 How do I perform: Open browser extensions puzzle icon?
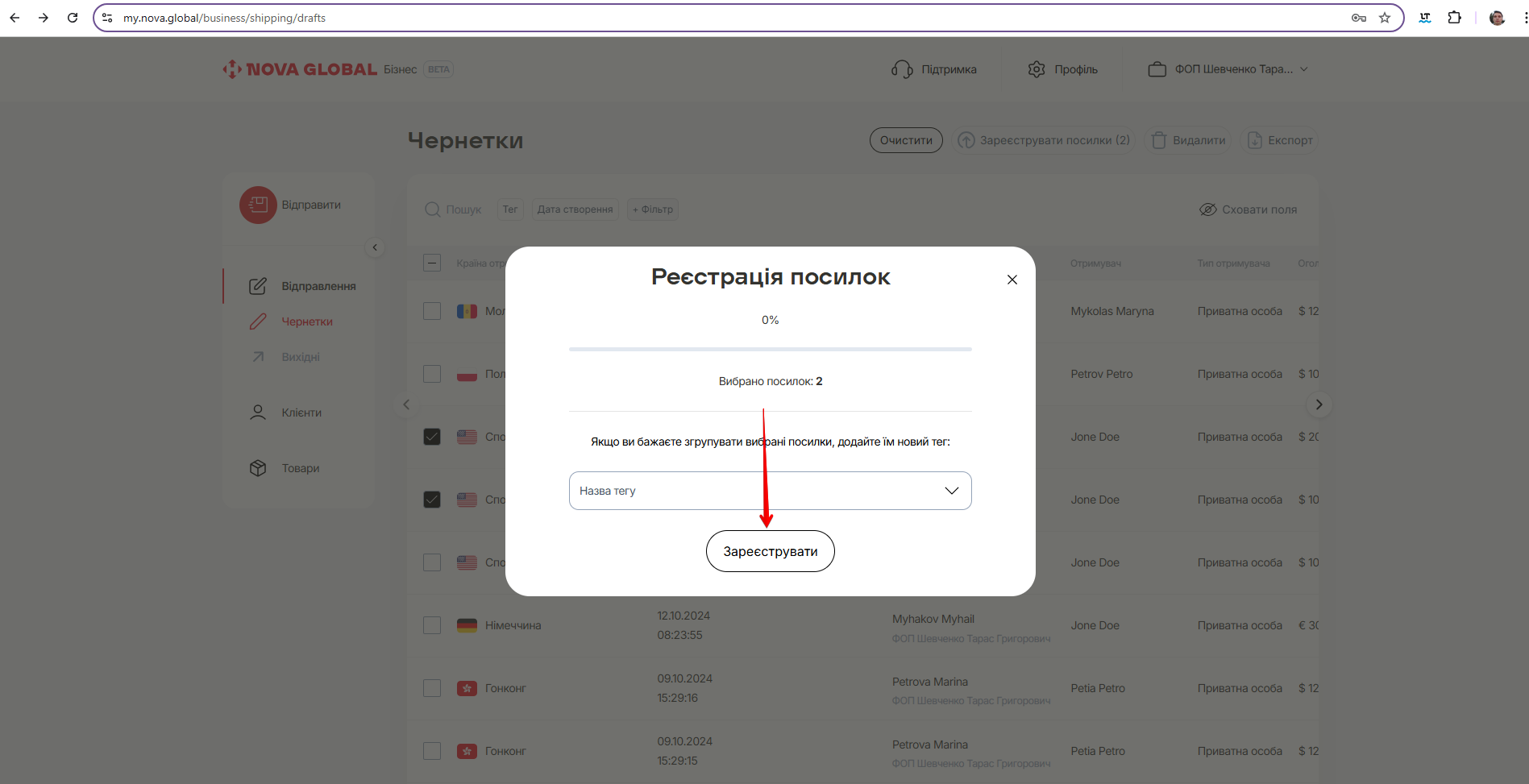point(1455,18)
